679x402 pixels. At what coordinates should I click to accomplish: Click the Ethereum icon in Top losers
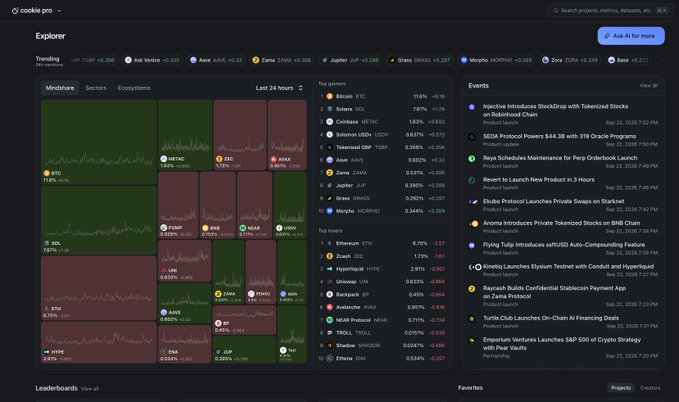point(330,243)
